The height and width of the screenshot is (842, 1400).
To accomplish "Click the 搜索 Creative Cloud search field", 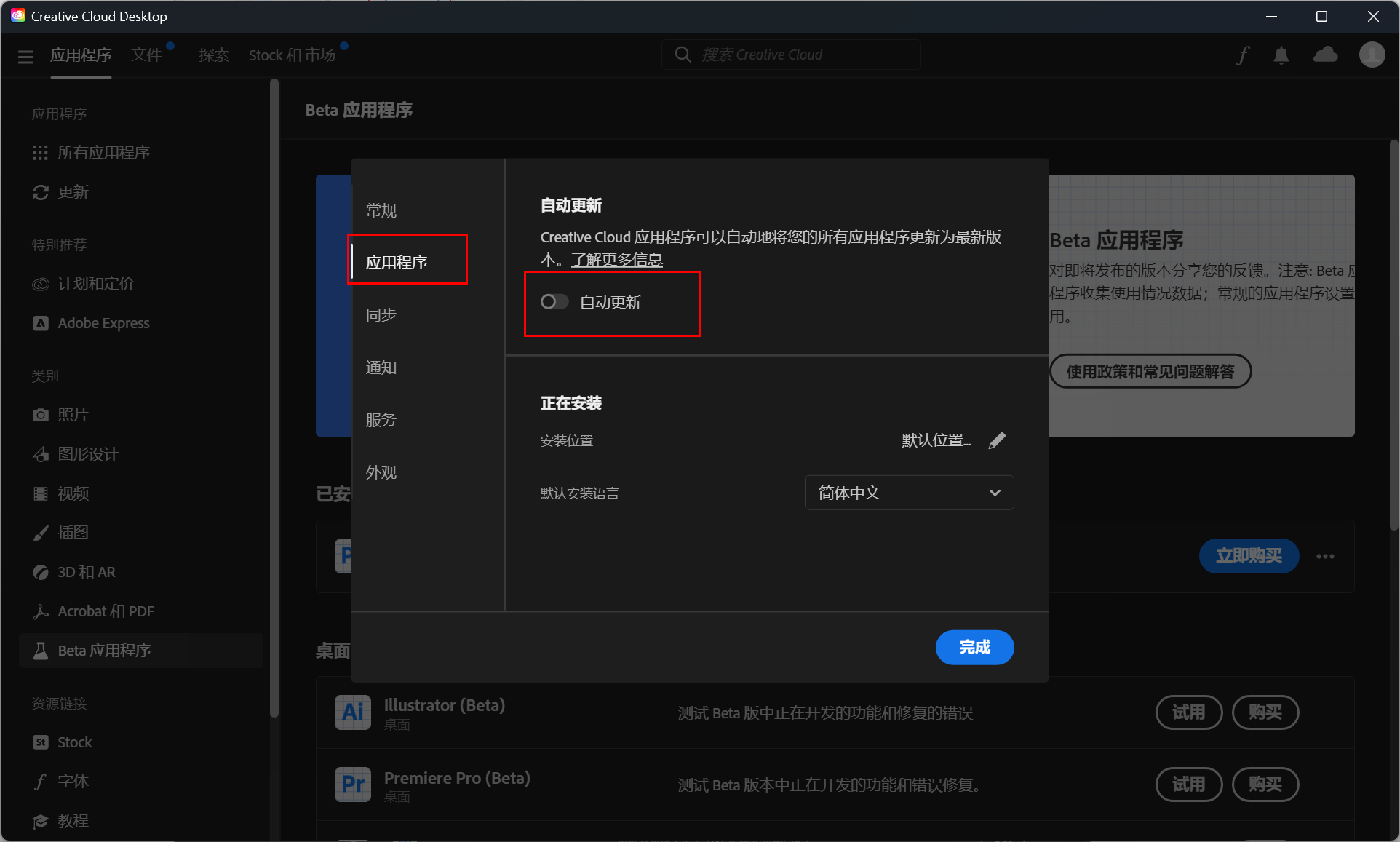I will [x=791, y=55].
